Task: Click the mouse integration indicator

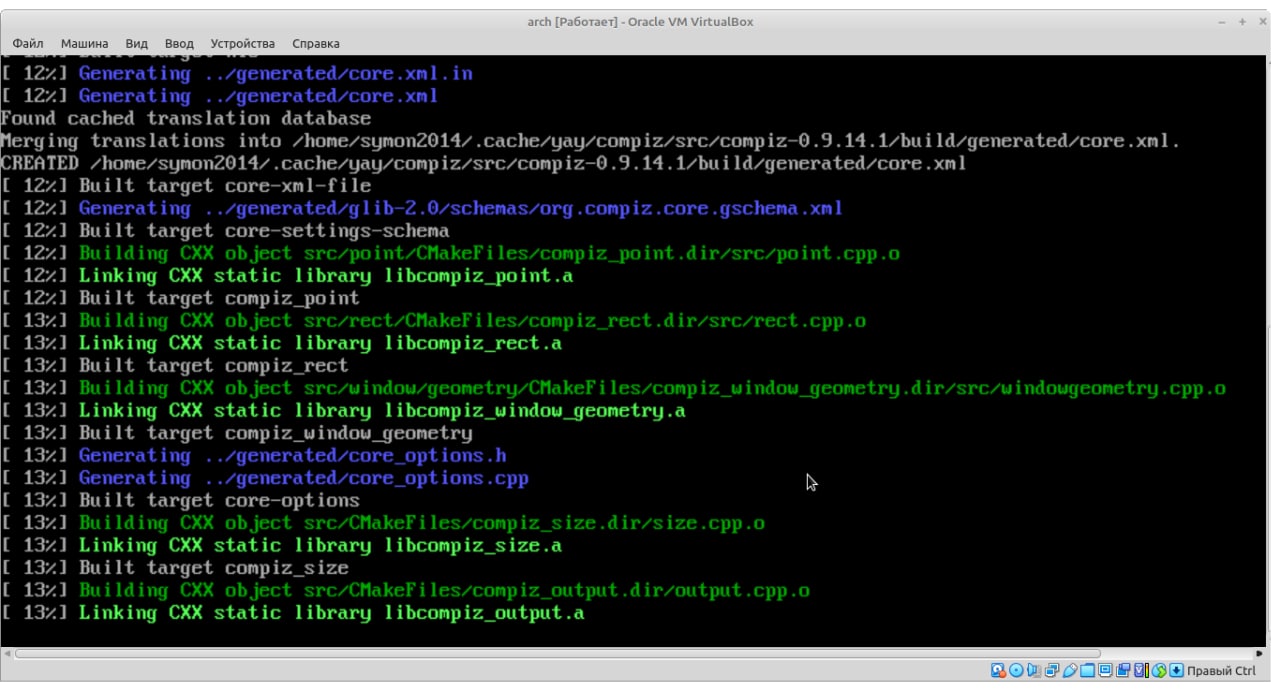Action: pyautogui.click(x=1159, y=671)
